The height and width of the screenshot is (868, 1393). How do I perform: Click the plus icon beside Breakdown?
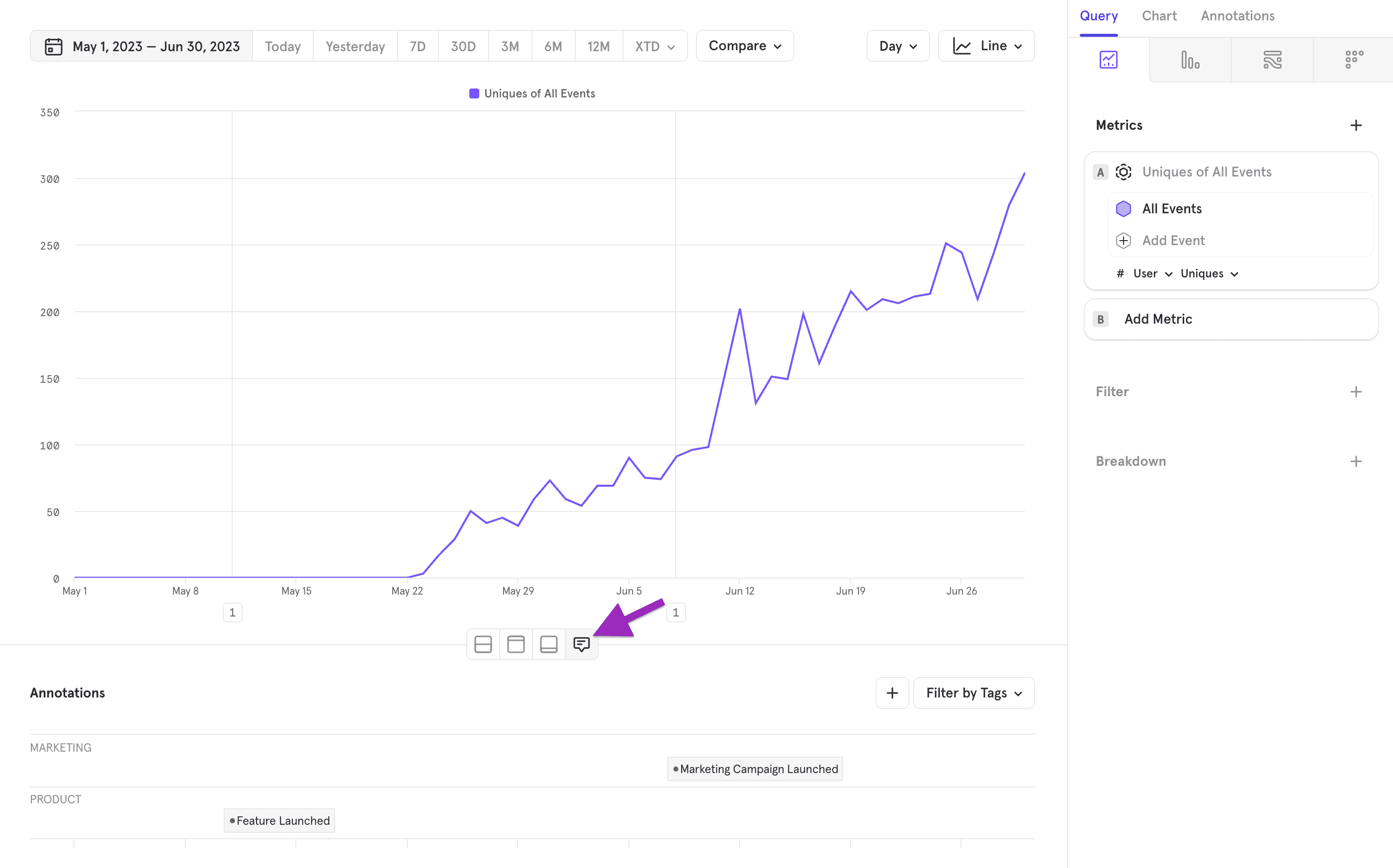1356,461
